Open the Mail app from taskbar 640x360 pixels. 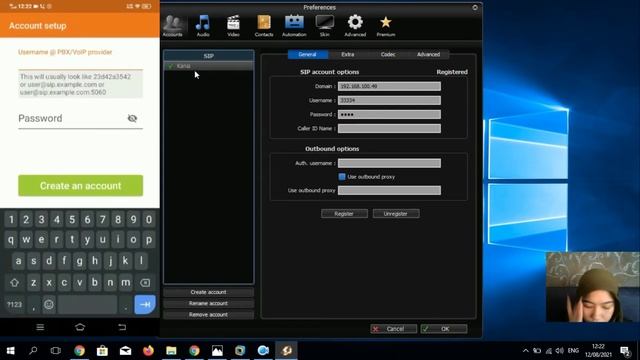click(125, 351)
